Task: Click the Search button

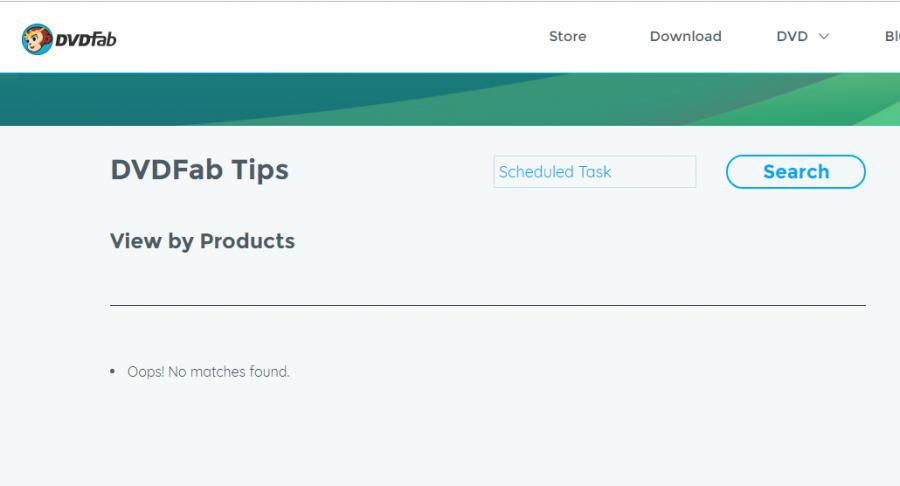Action: coord(796,172)
